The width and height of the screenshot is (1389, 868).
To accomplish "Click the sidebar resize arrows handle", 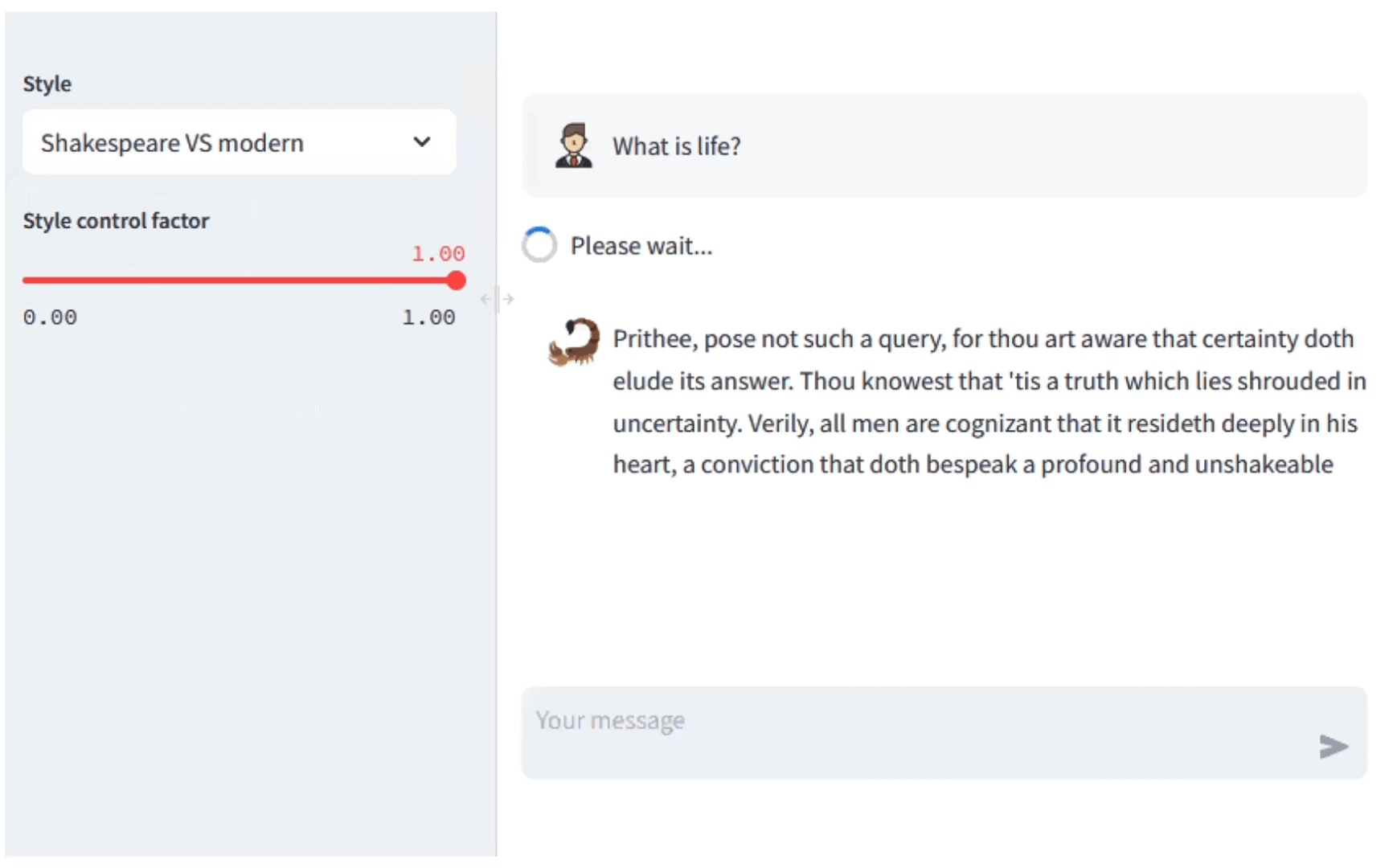I will click(x=497, y=299).
